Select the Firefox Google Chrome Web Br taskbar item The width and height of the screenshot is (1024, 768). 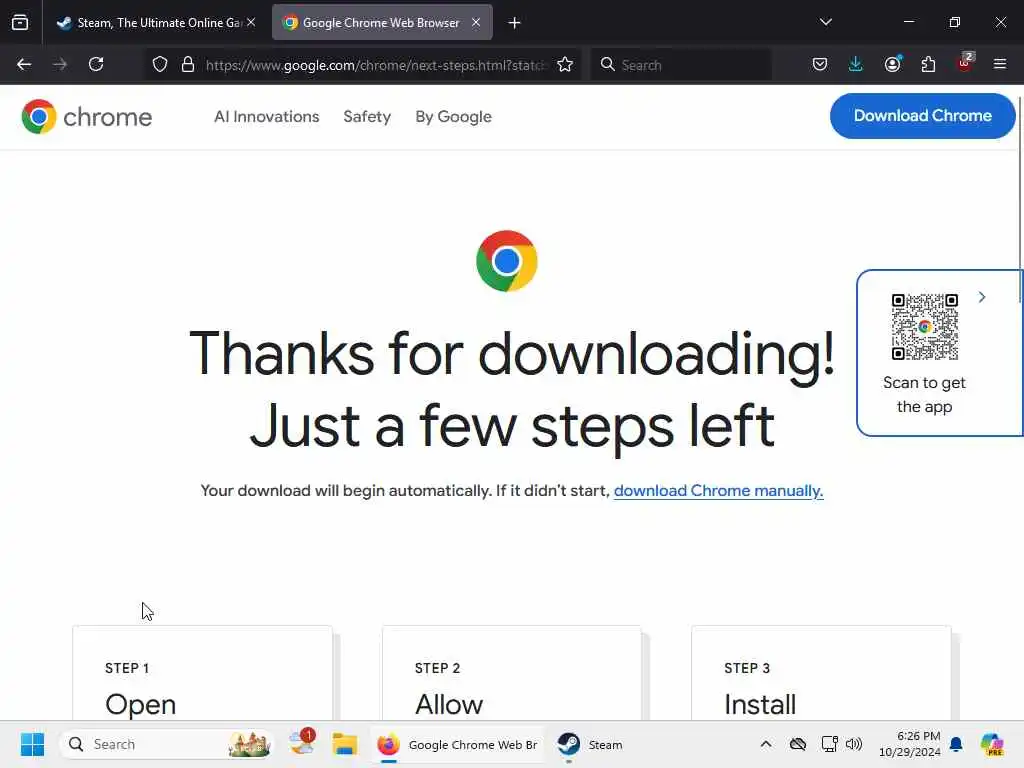point(457,744)
